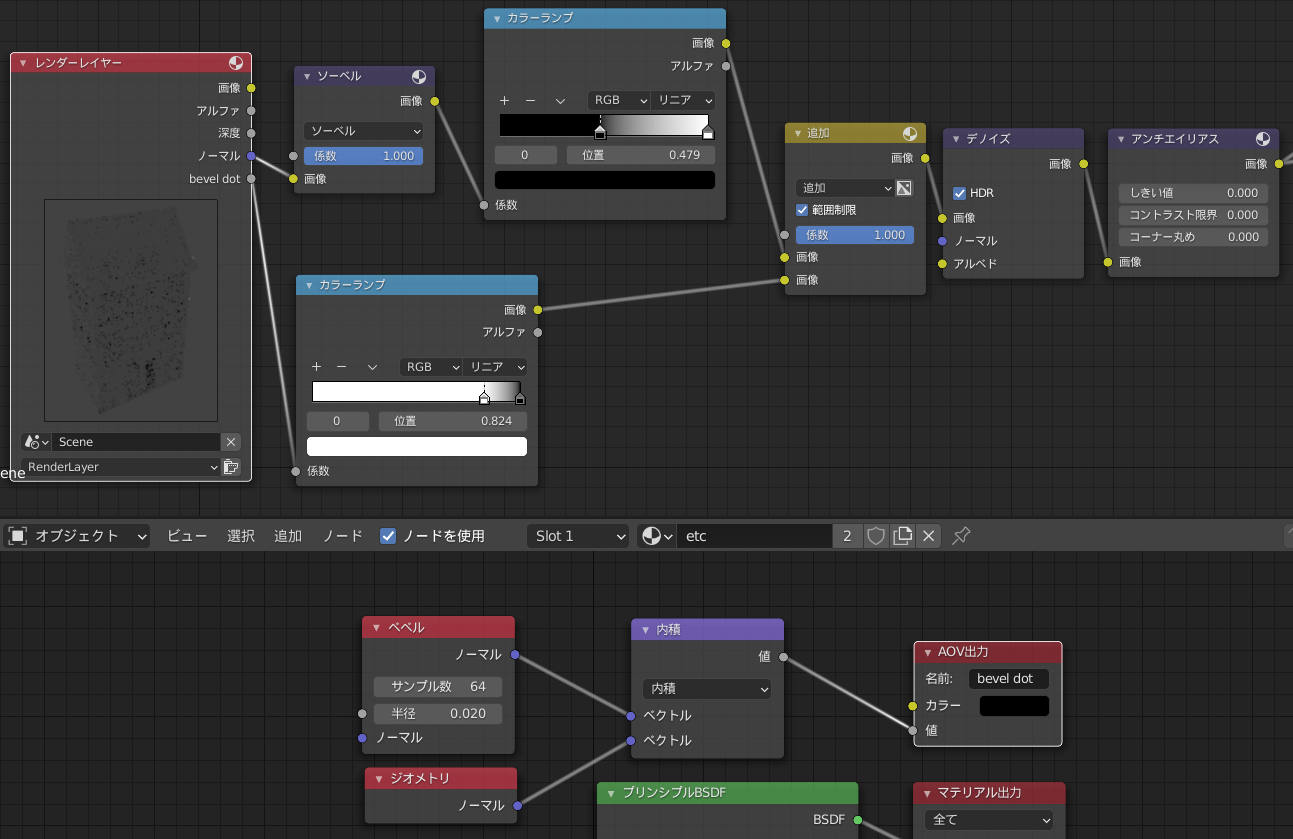Remove a stop with minus in top カラーランプ

tap(531, 101)
